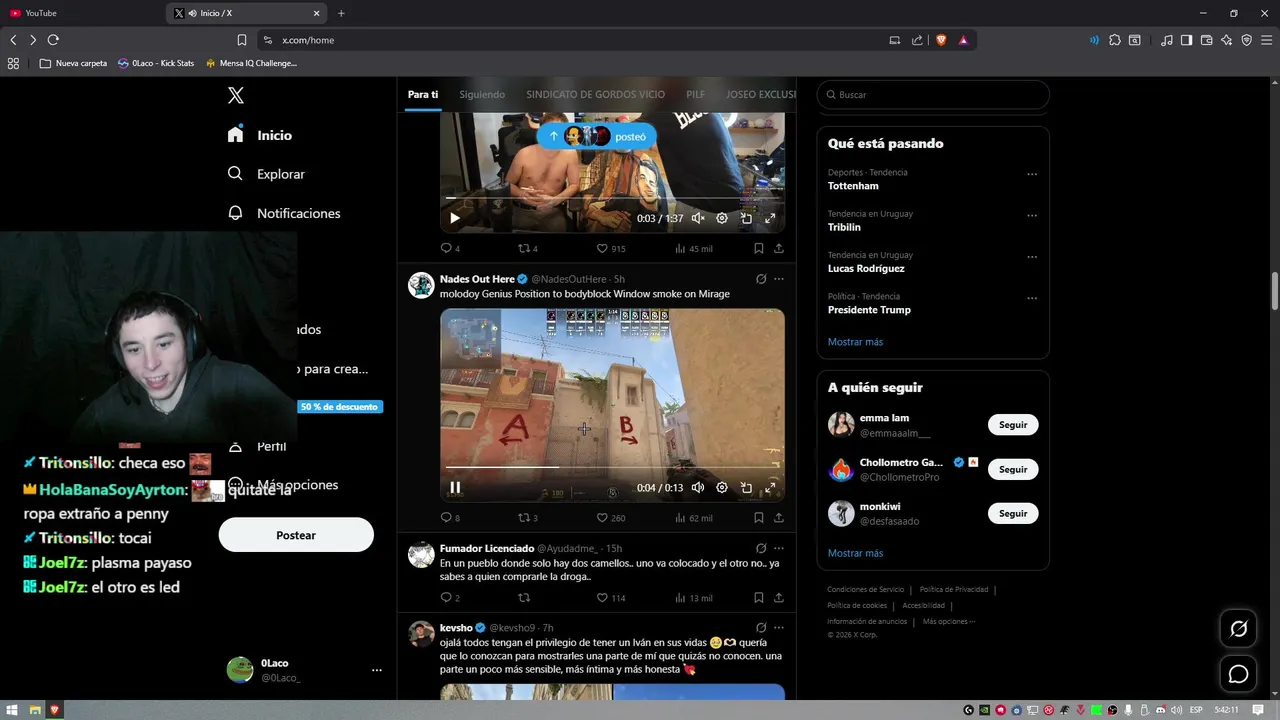Show more under A quién seguir
This screenshot has width=1280, height=720.
(855, 553)
